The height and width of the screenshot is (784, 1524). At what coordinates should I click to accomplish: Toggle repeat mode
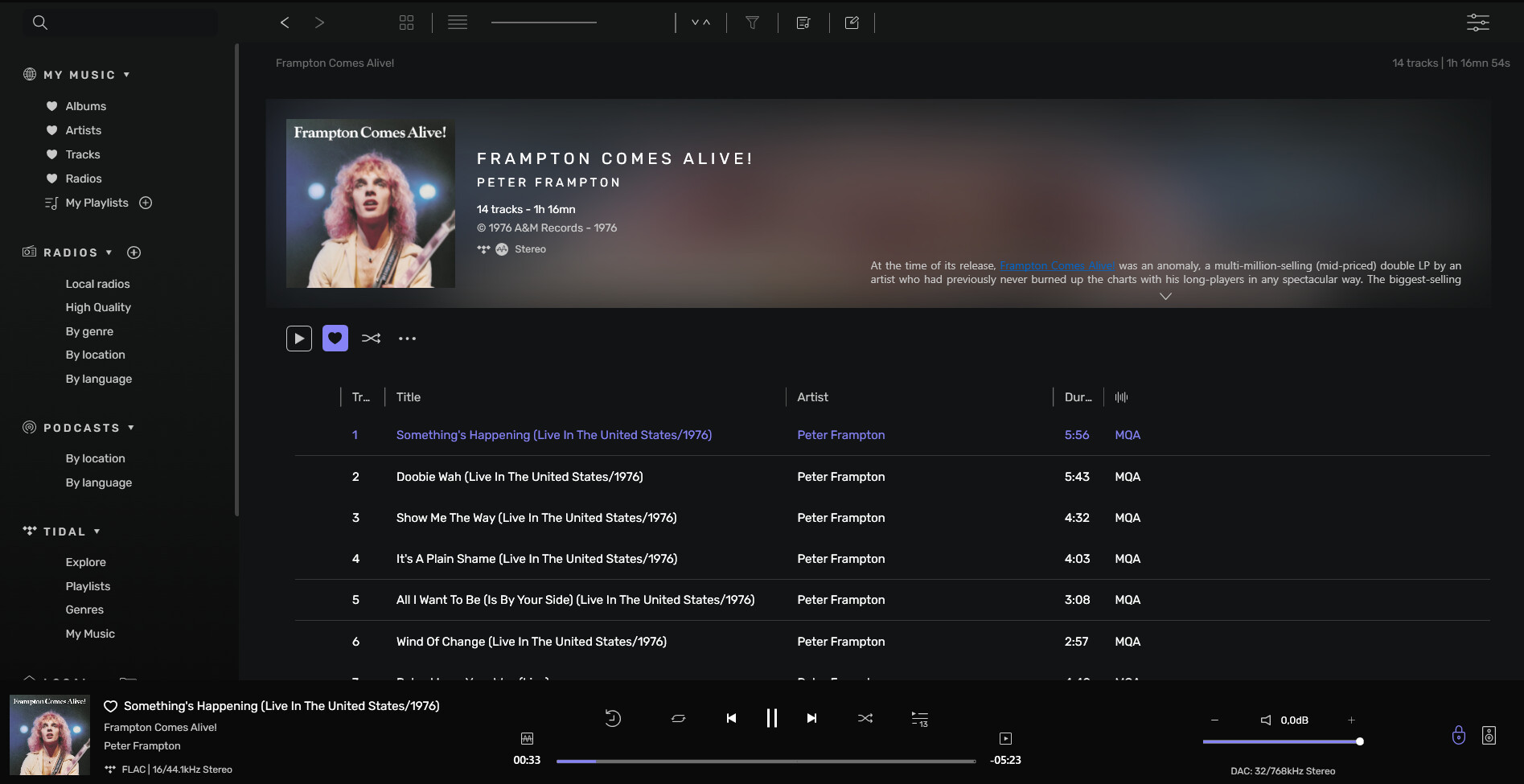679,718
